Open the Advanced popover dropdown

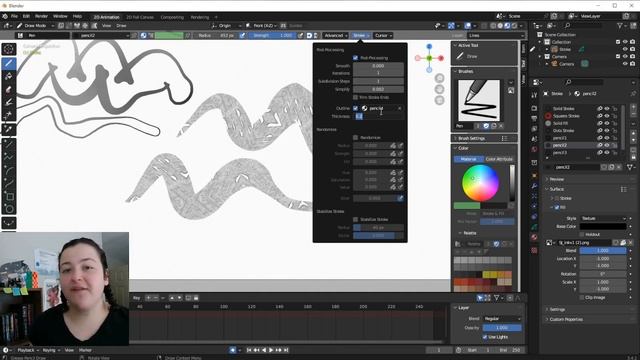[x=336, y=36]
